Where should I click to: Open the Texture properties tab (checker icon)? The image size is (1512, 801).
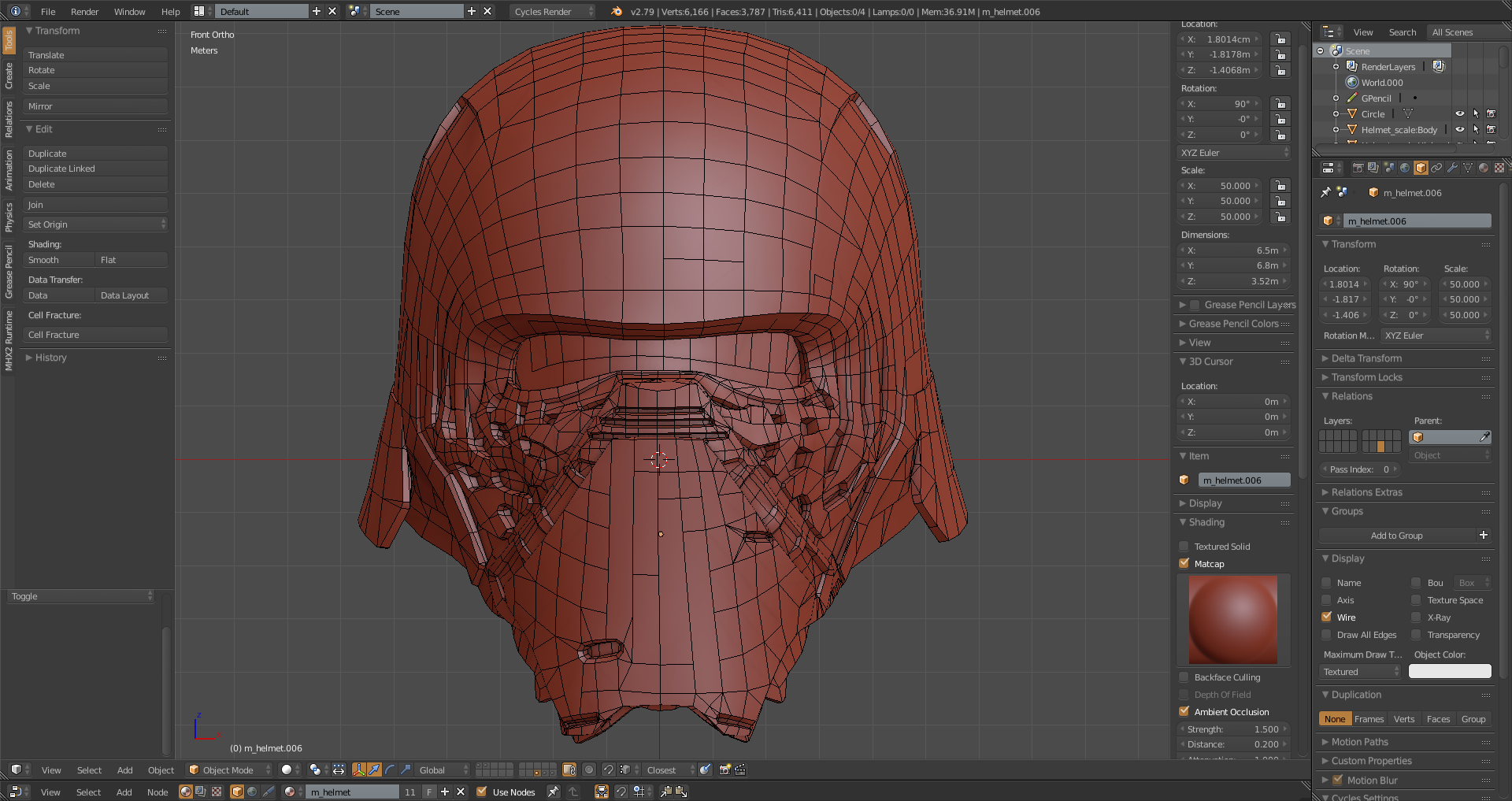click(1499, 168)
